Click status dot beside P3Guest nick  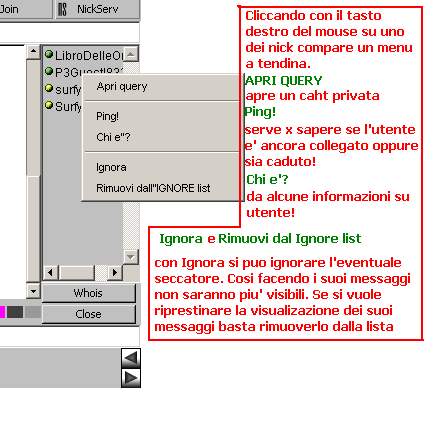click(x=49, y=71)
